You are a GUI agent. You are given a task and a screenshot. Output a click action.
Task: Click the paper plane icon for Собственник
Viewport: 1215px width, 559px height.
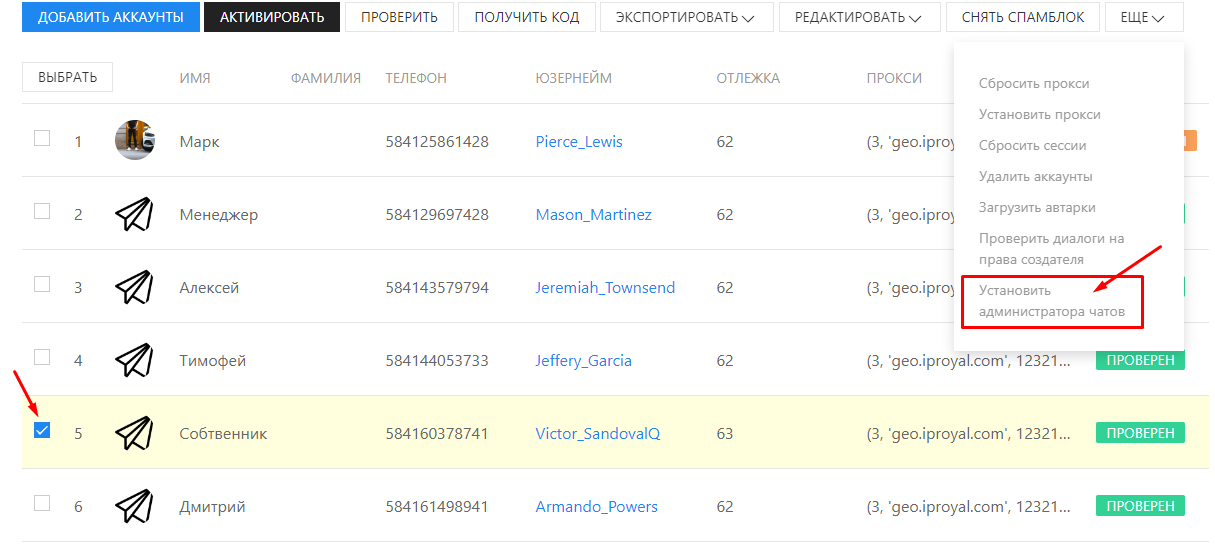point(134,433)
